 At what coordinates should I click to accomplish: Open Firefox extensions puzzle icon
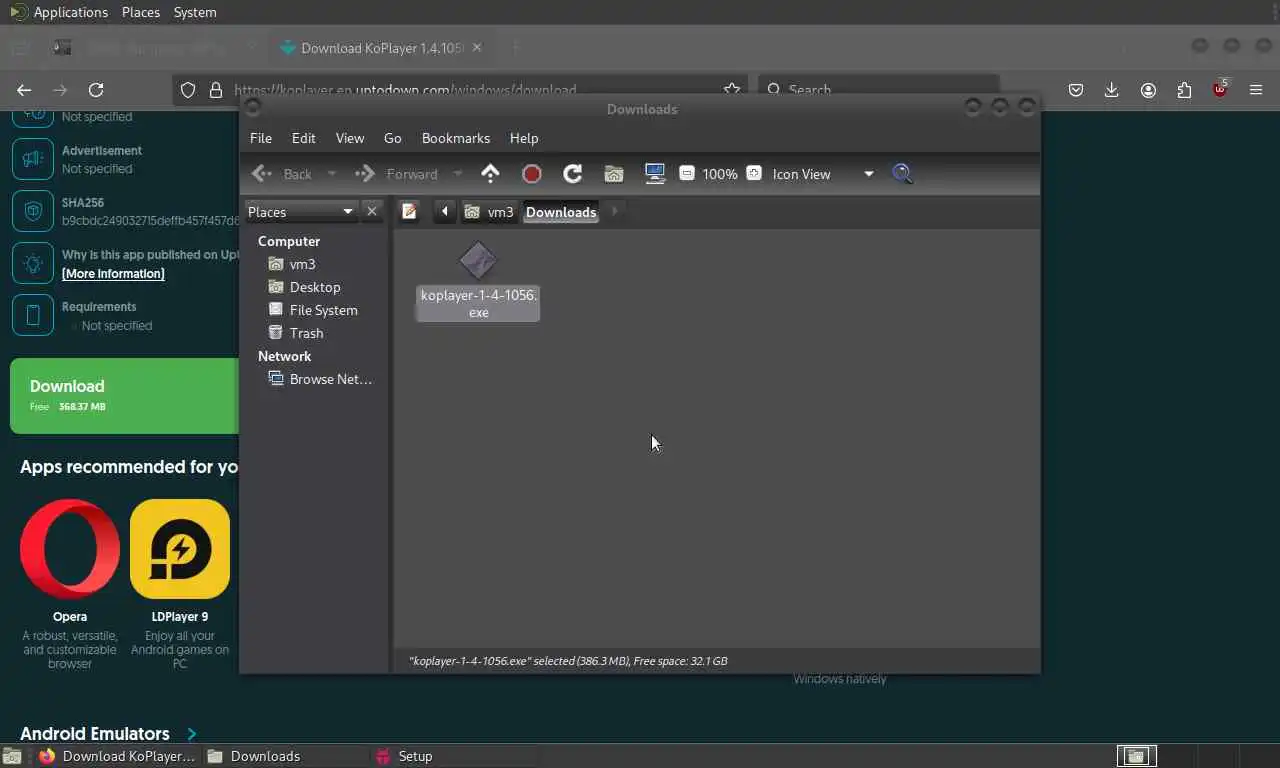[x=1184, y=90]
